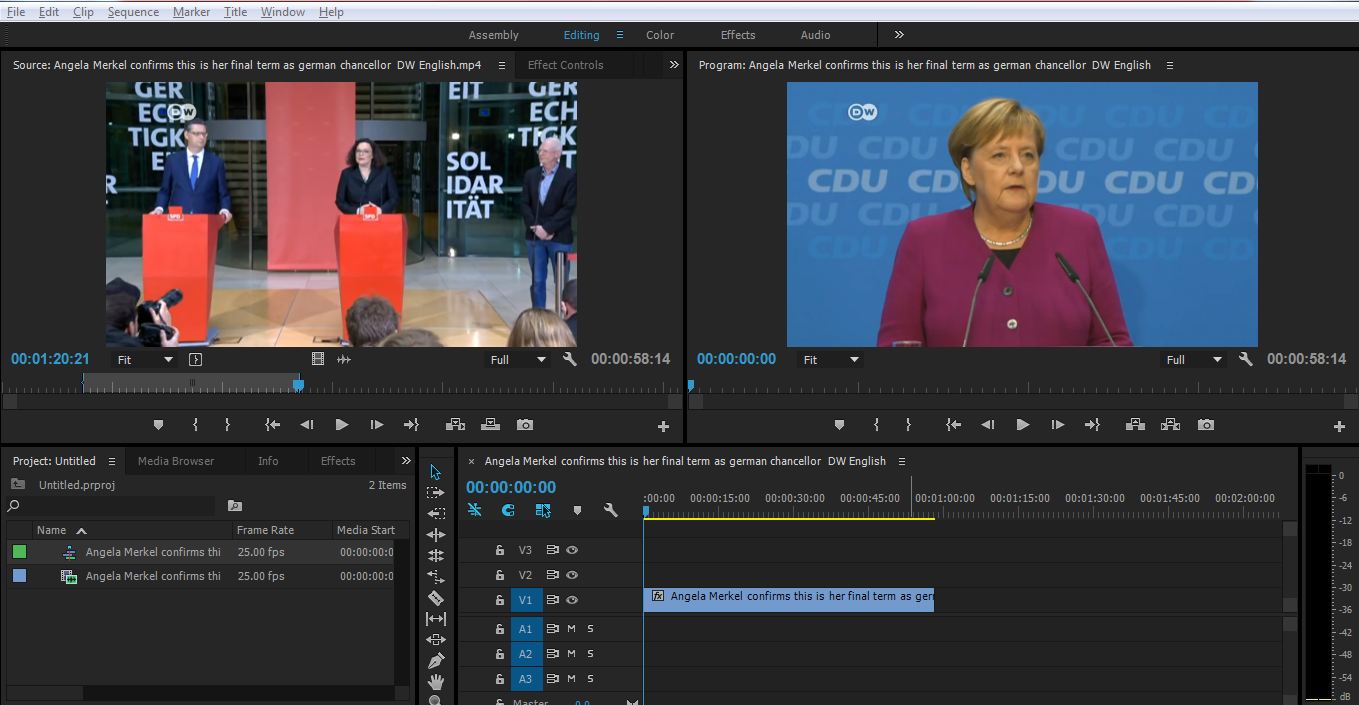The image size is (1359, 705).
Task: Select the Track Select Backward tool
Action: click(435, 513)
